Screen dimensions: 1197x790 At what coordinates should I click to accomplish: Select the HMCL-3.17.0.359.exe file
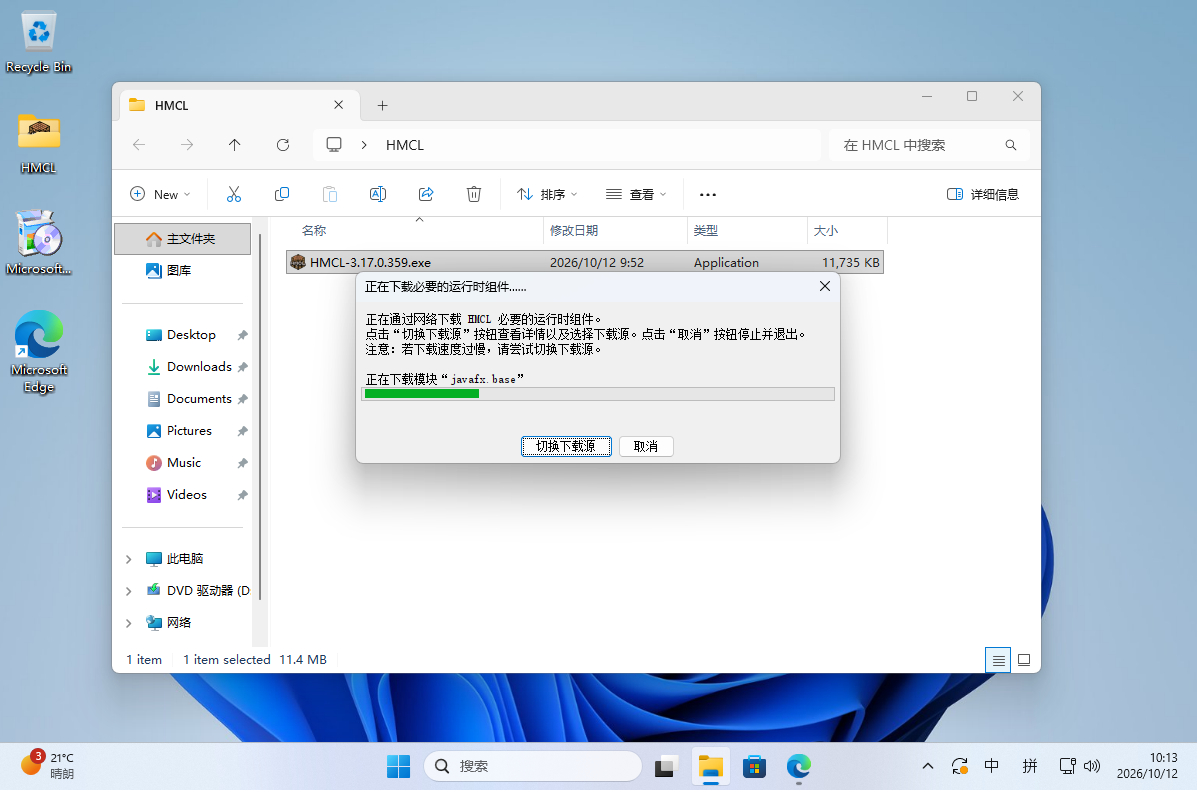coord(585,263)
